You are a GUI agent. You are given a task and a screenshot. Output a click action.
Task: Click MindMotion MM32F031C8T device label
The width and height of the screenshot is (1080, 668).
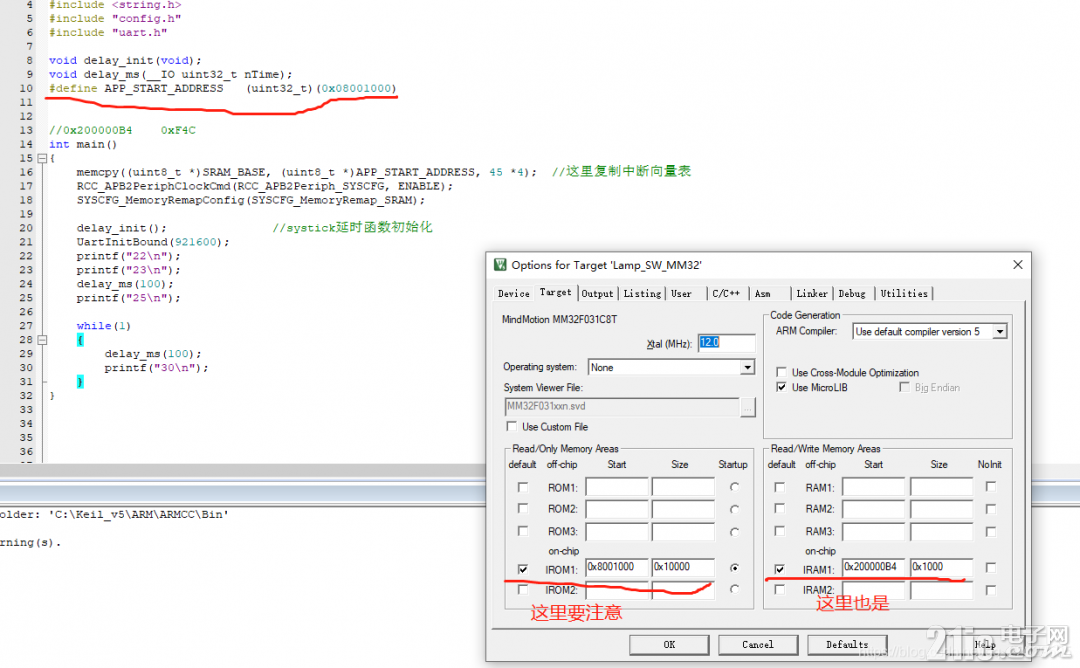559,320
